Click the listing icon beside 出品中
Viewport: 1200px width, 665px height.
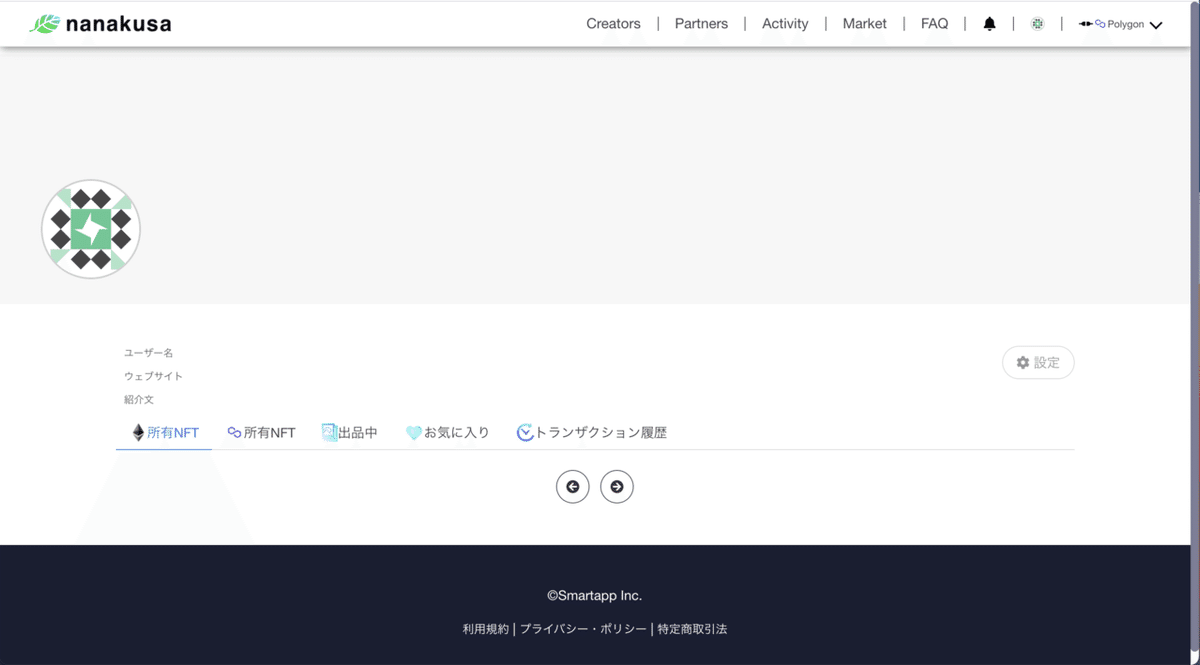coord(329,431)
